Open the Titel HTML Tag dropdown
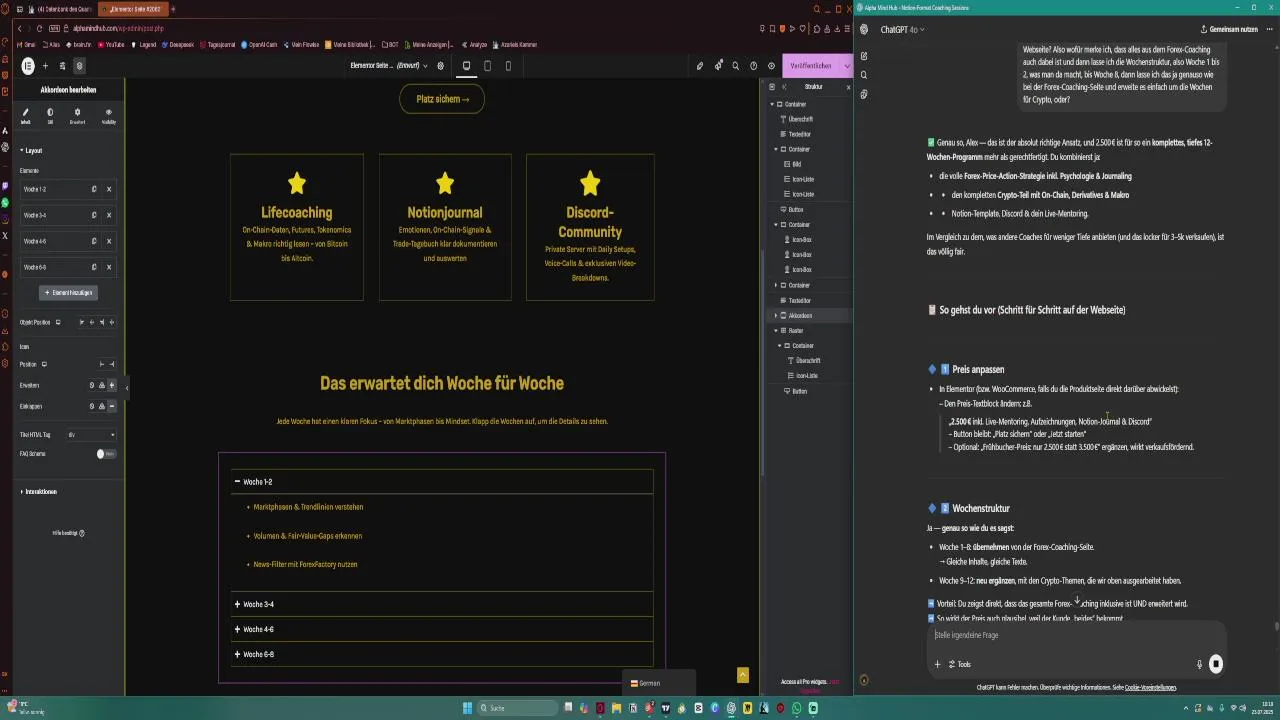Viewport: 1280px width, 720px height. [92, 435]
